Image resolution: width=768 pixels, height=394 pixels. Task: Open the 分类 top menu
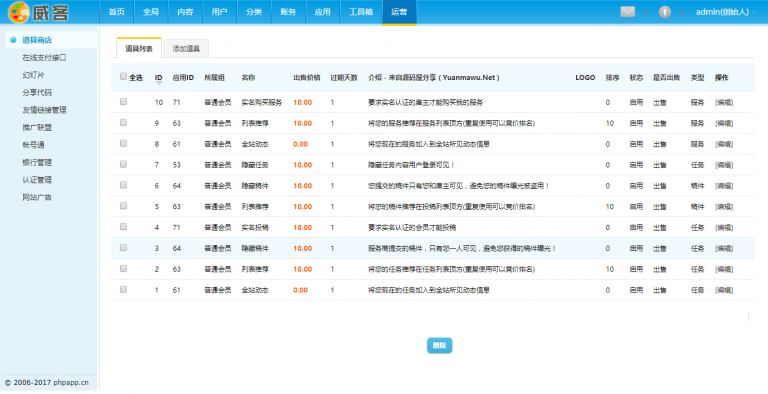point(254,12)
